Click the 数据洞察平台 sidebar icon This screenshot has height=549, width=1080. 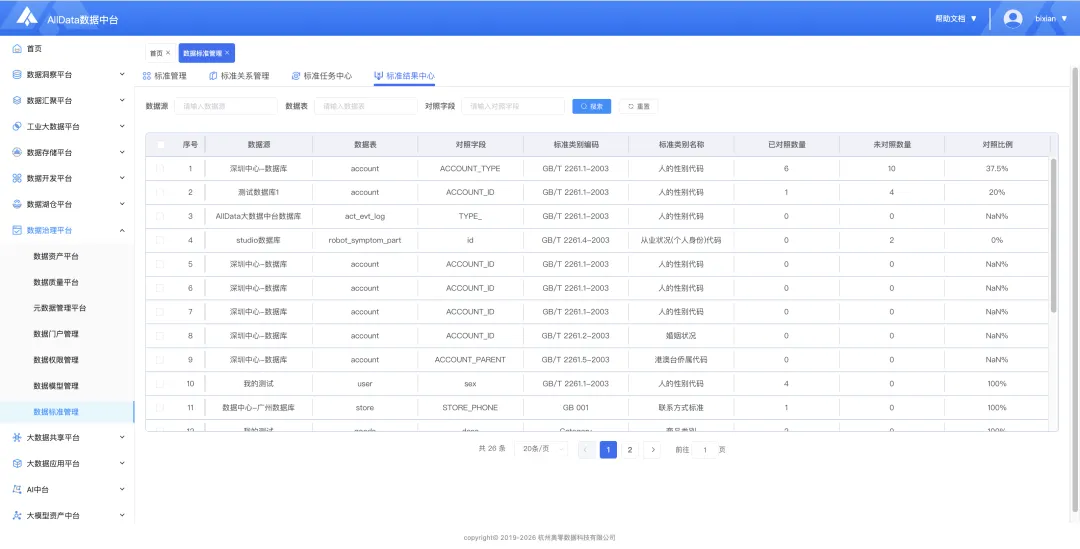[17, 74]
